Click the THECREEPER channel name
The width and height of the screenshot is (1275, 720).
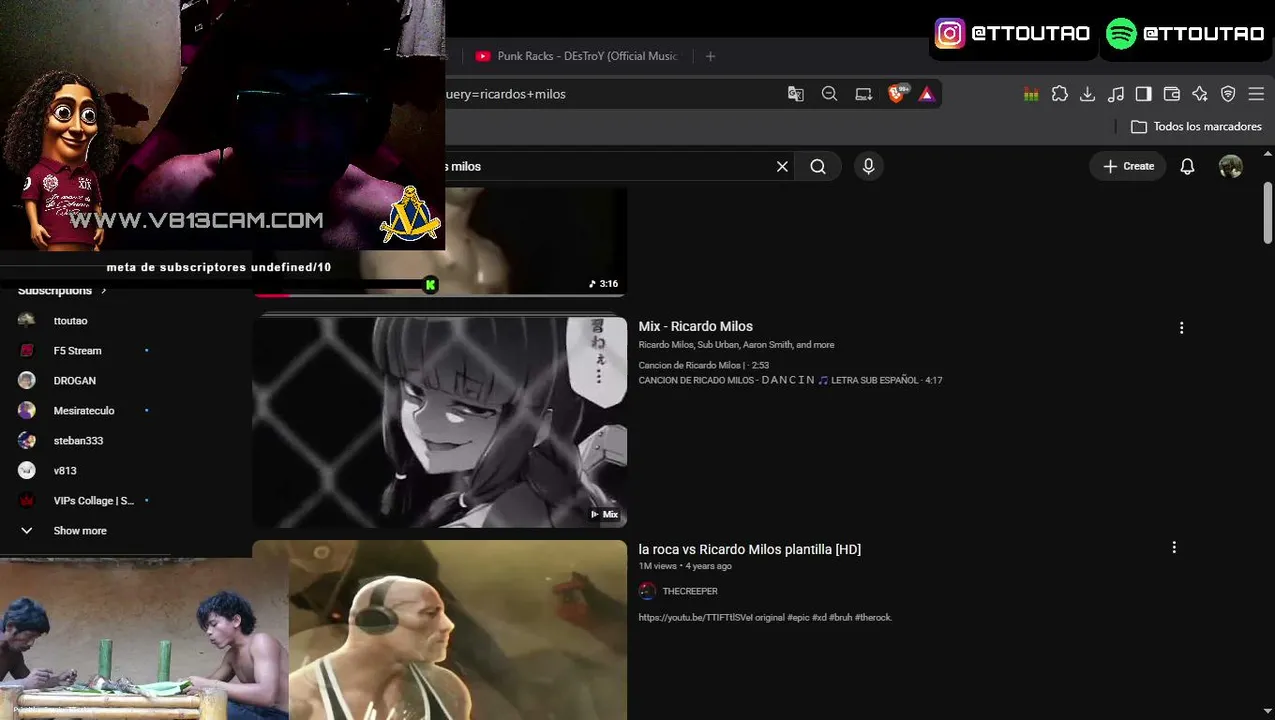(690, 591)
